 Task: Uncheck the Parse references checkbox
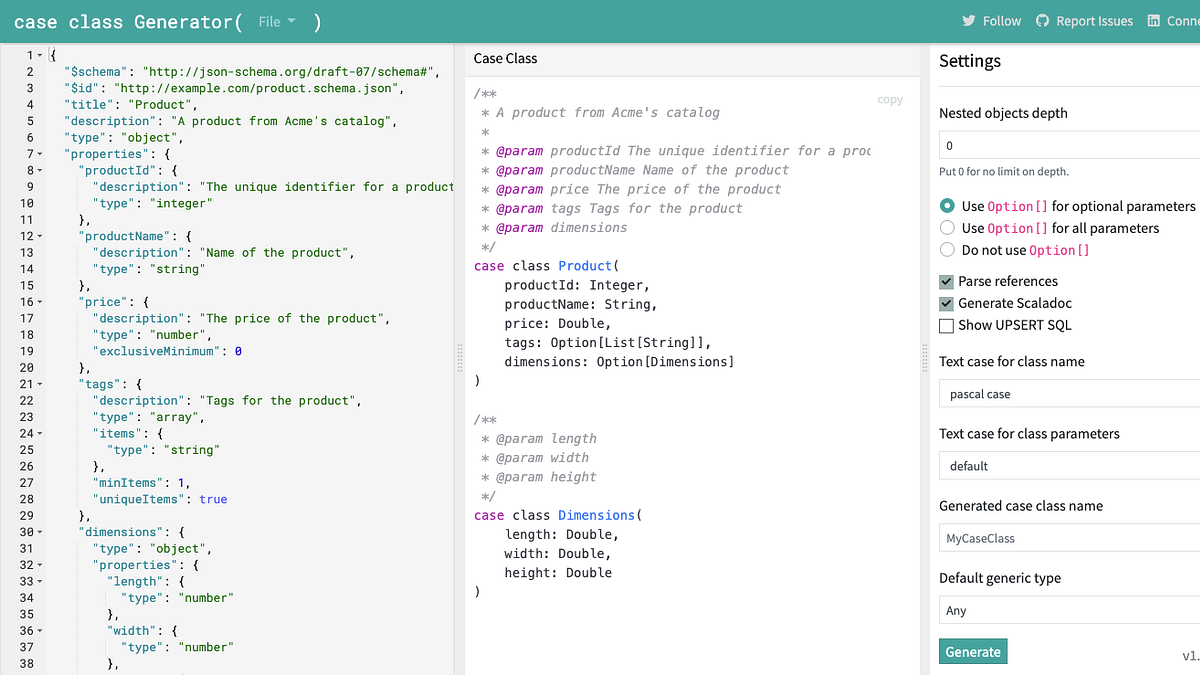click(945, 281)
